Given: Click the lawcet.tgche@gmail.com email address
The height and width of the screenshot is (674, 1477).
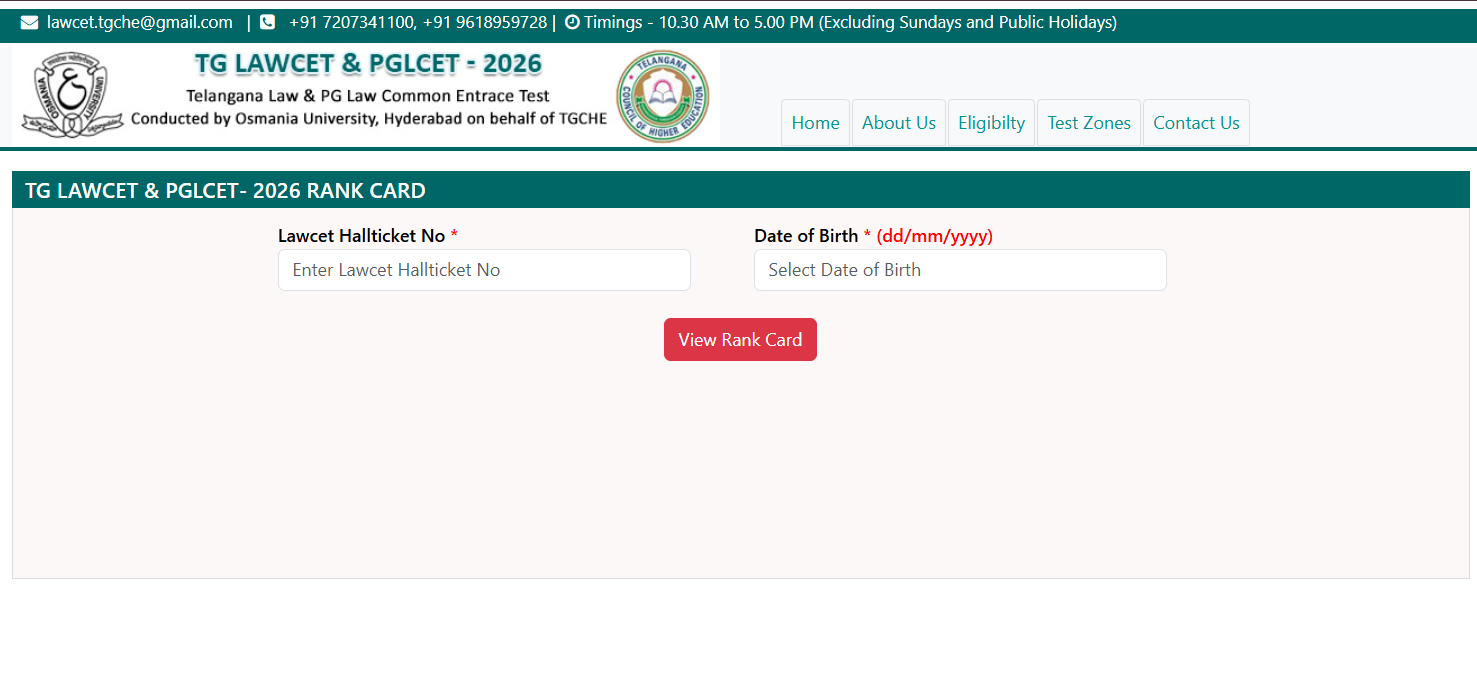Looking at the screenshot, I should pos(140,22).
